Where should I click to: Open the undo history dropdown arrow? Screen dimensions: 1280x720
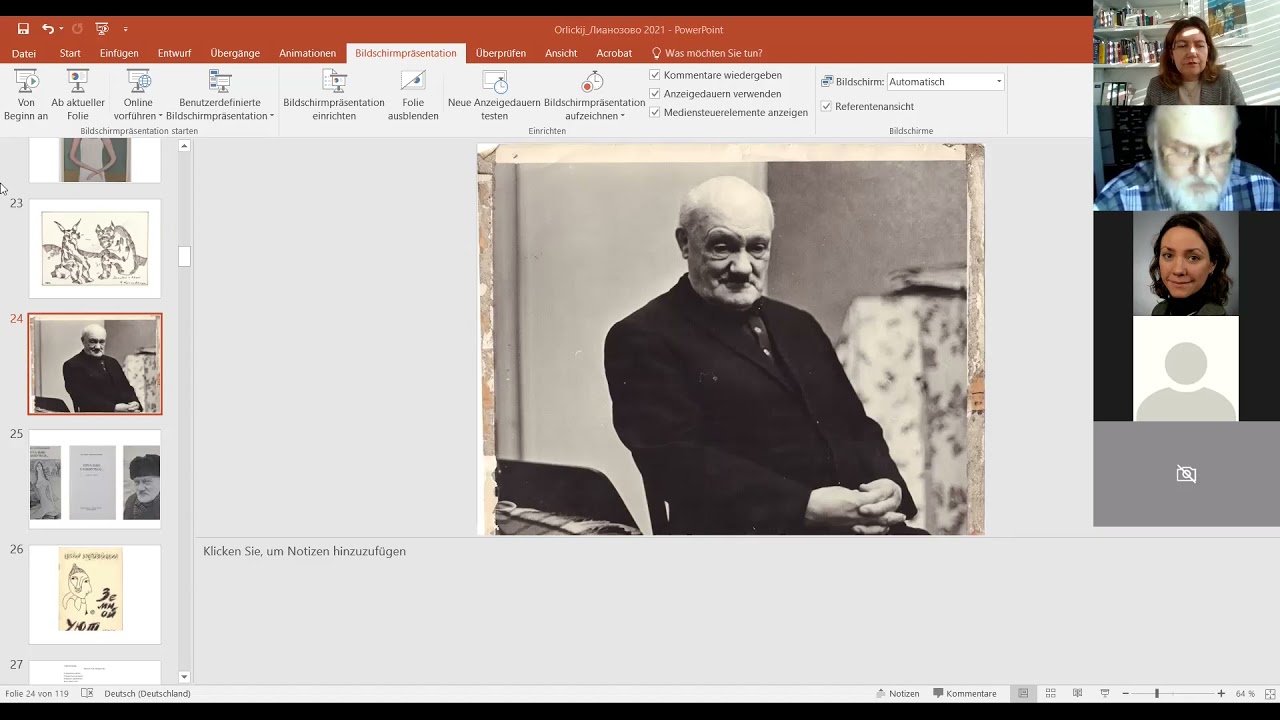[61, 29]
